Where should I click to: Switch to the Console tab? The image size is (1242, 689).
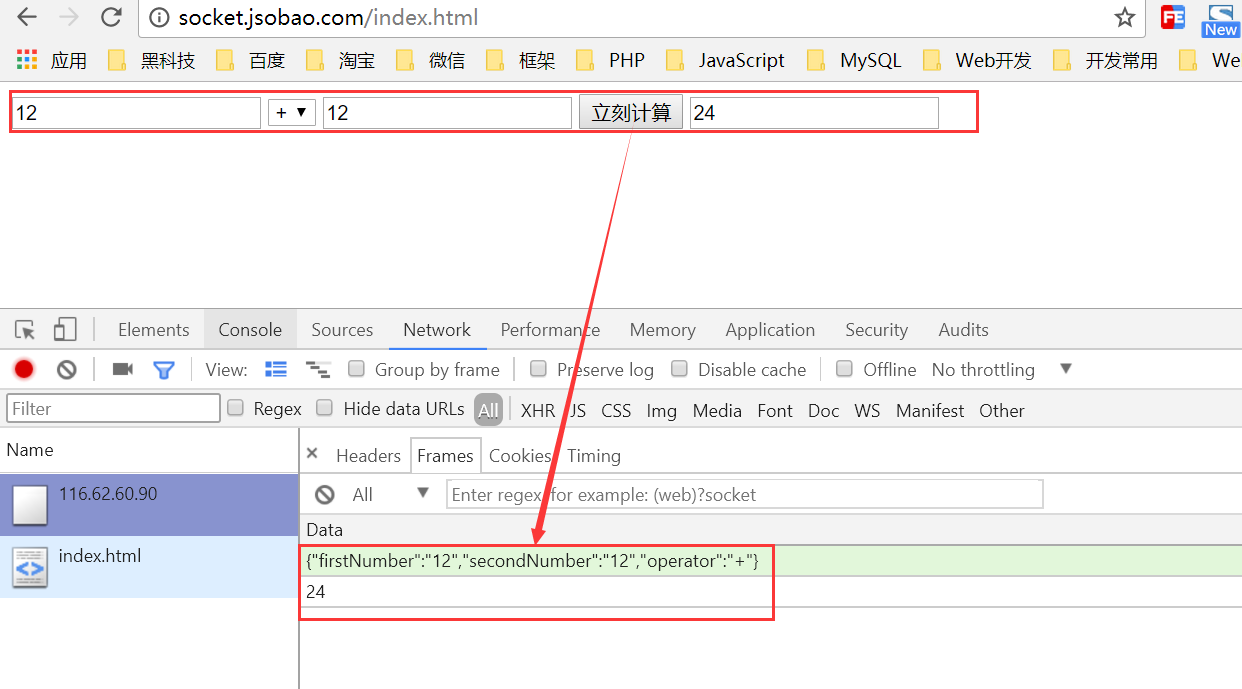tap(250, 330)
